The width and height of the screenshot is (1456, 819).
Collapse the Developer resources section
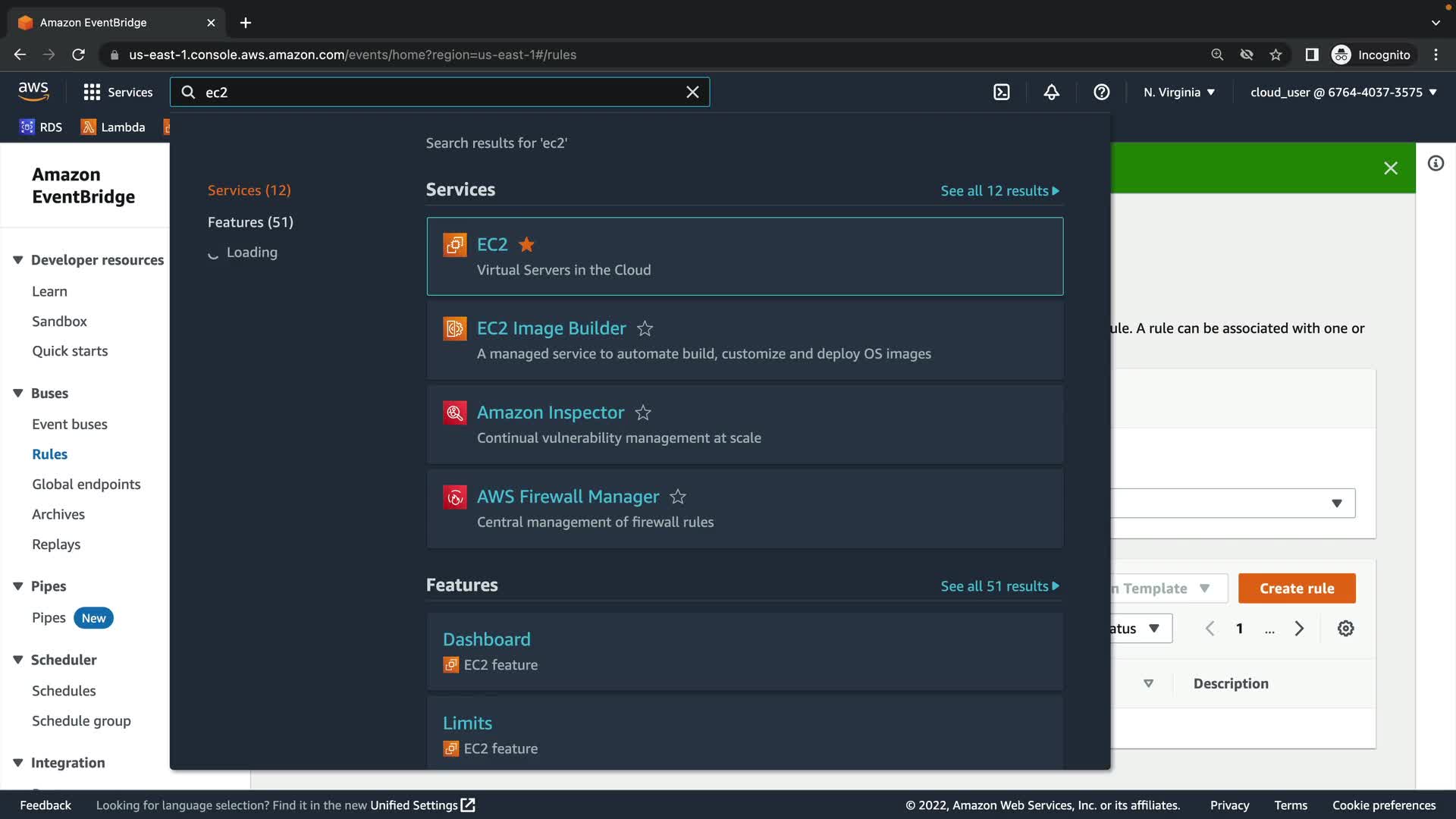pos(18,260)
